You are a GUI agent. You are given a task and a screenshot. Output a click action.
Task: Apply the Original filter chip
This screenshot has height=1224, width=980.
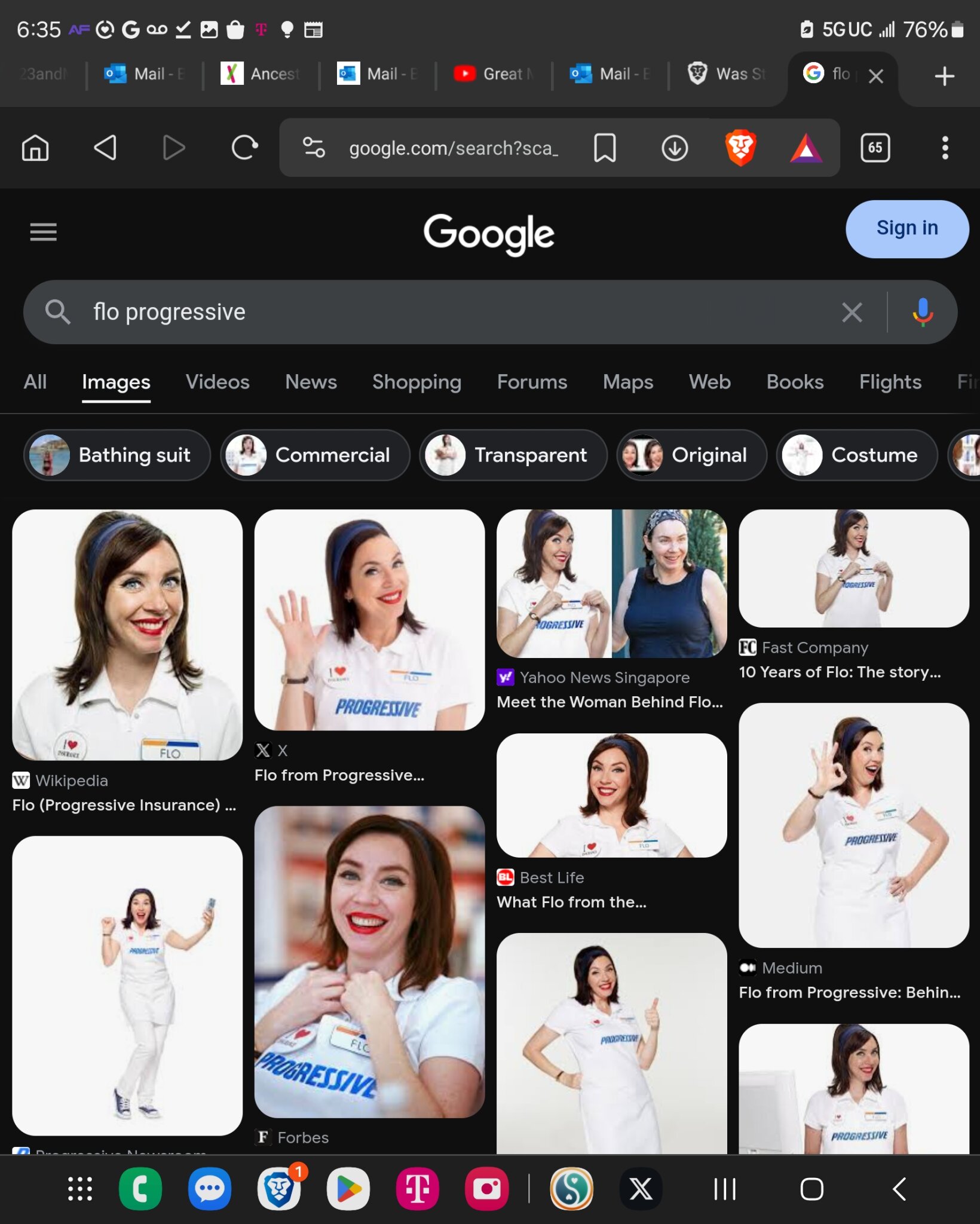(691, 455)
